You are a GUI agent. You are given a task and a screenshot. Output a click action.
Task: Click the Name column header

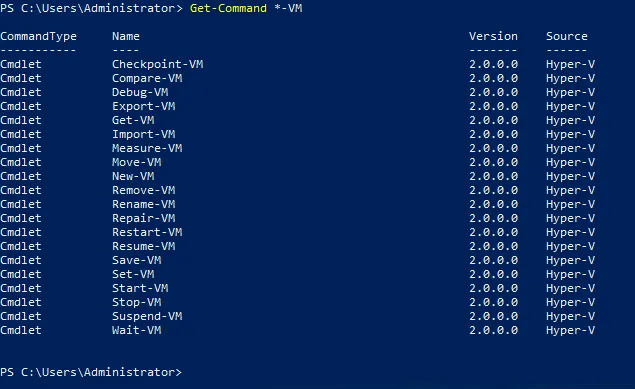(126, 36)
